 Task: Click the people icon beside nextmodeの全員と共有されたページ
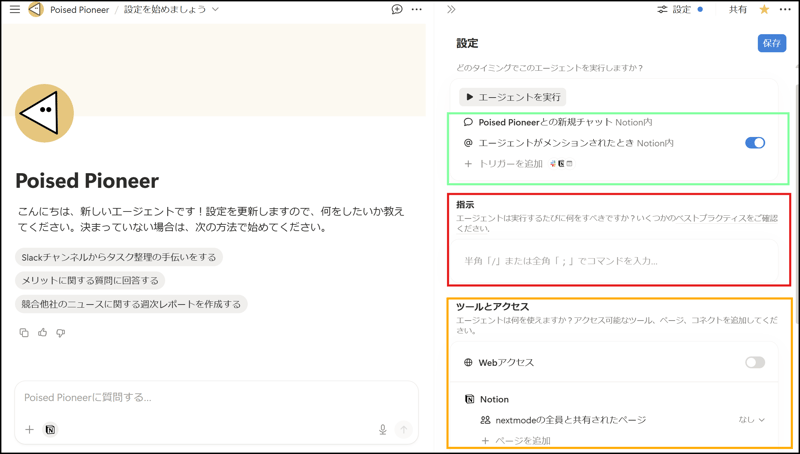tap(485, 420)
